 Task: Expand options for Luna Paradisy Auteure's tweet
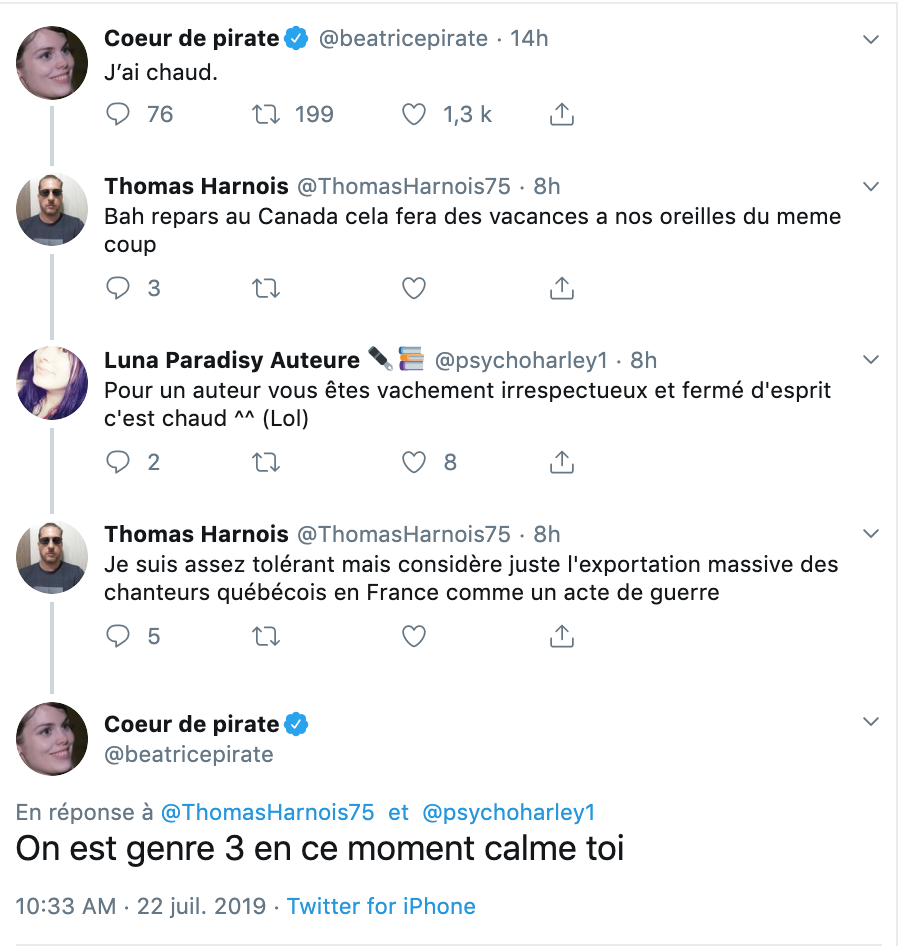coord(870,360)
